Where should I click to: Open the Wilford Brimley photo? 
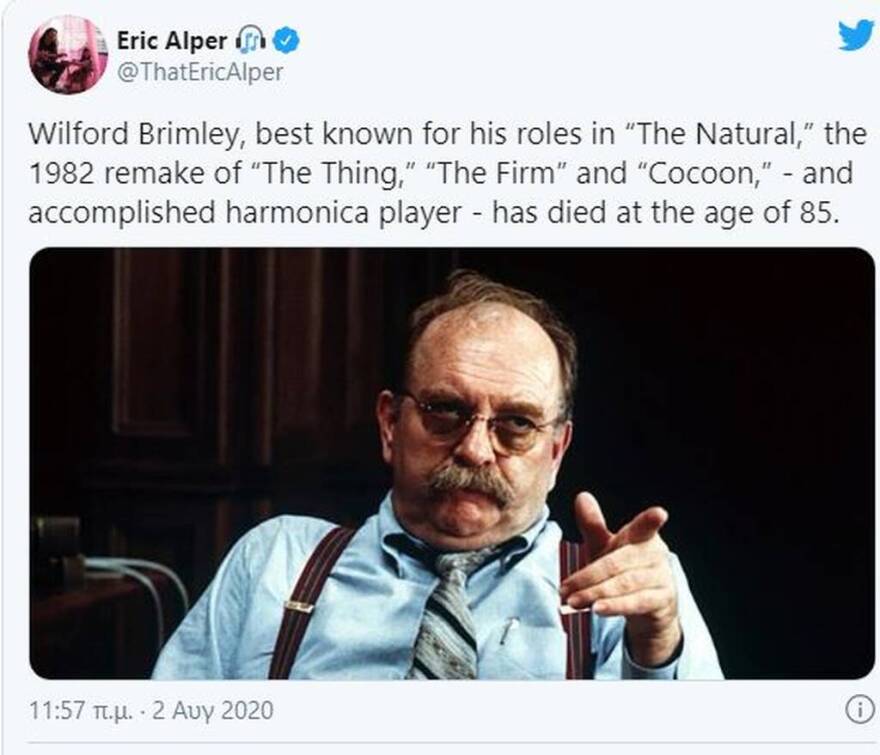pos(452,463)
